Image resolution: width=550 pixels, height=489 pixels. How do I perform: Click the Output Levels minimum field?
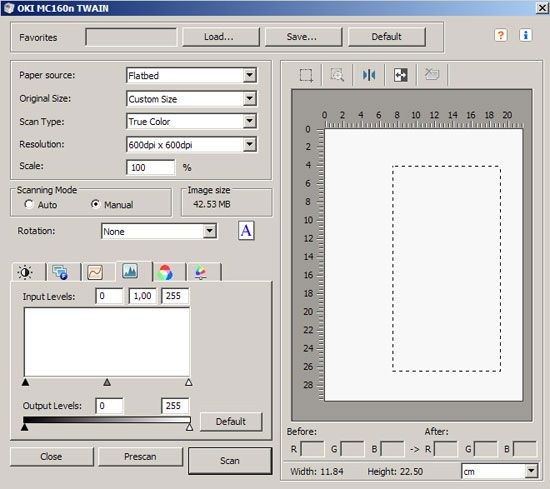109,406
